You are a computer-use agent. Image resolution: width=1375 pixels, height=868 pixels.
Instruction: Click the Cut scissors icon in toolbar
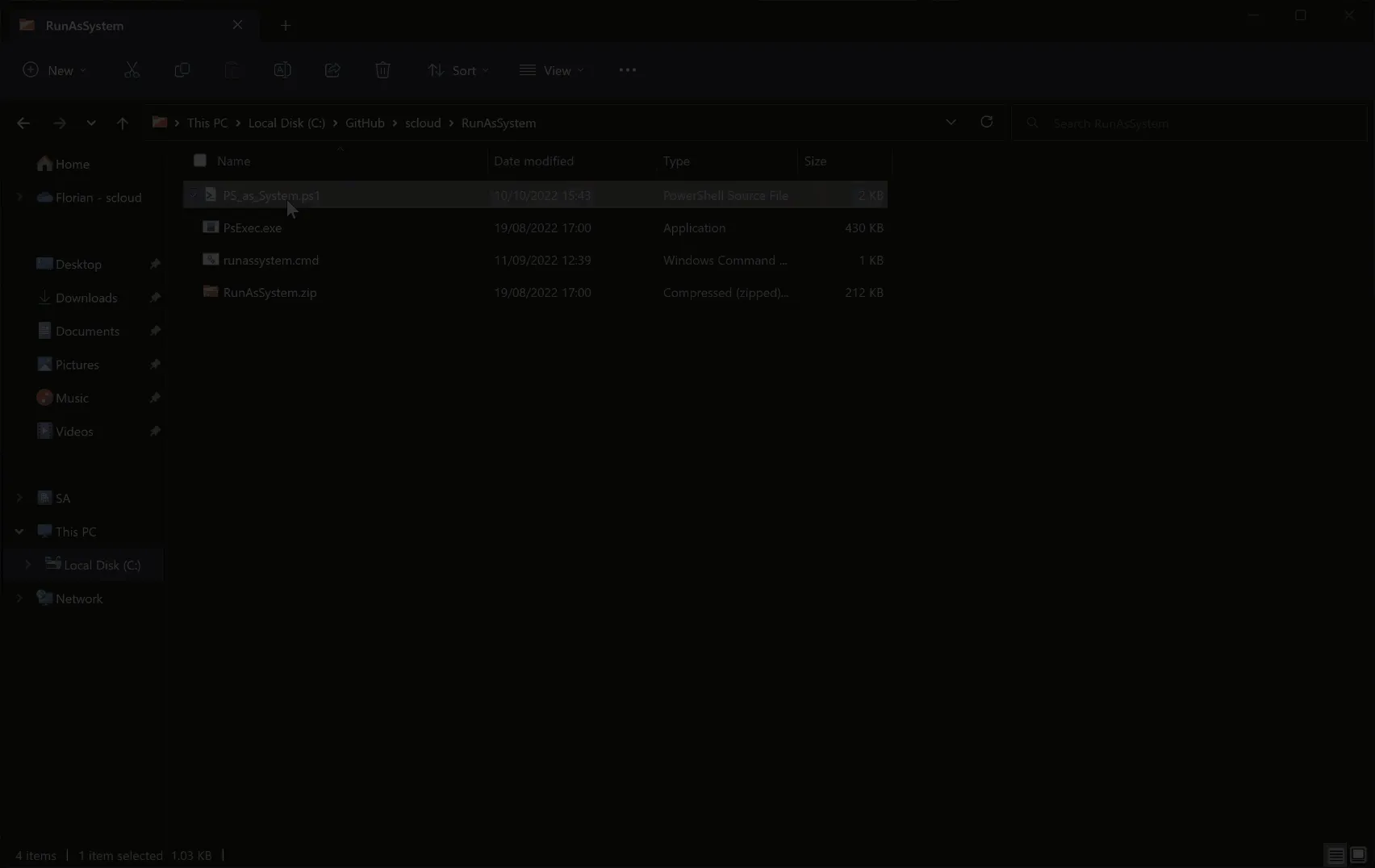tap(132, 70)
